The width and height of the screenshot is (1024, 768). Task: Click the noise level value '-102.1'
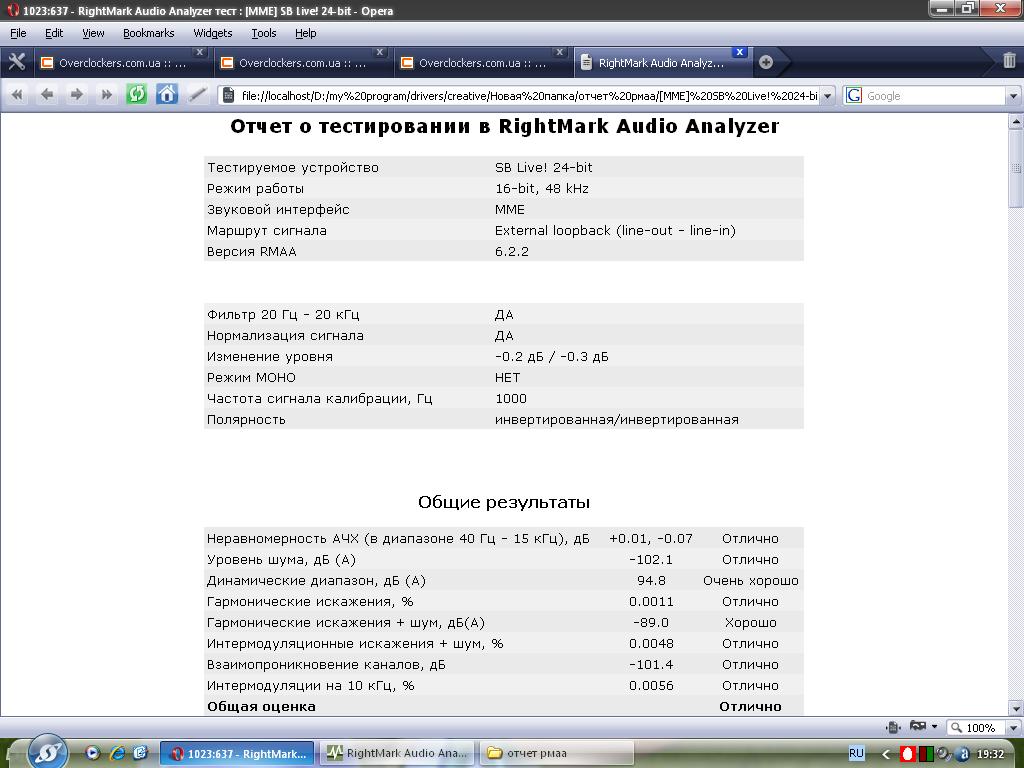coord(650,560)
